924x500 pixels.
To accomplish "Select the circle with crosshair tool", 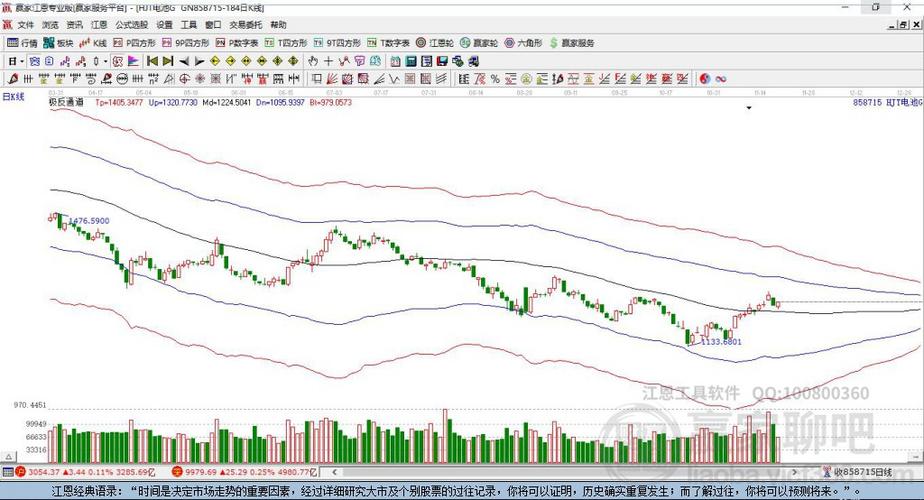I will tap(184, 79).
